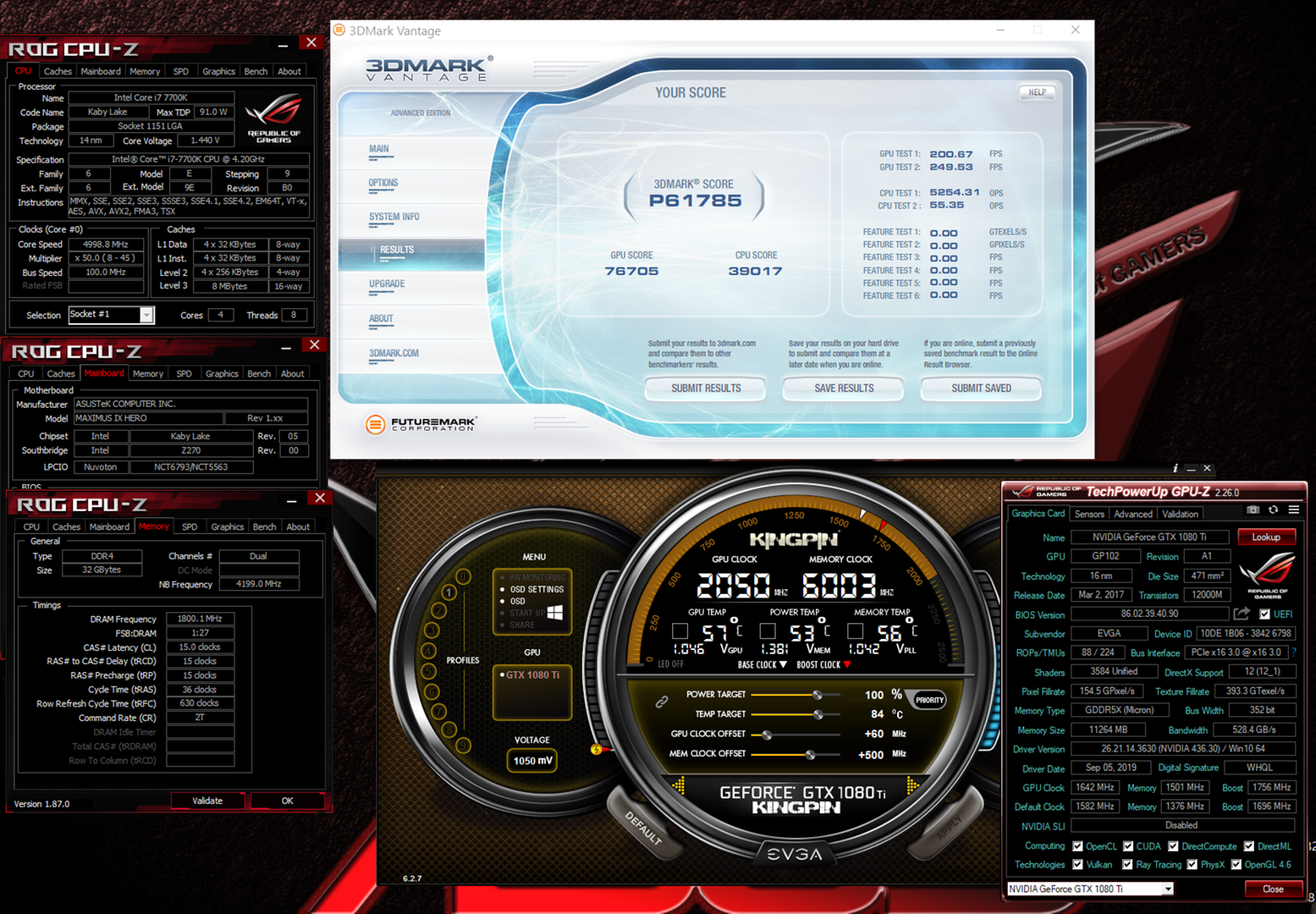Tick the MEMORY TEMP checkbox in Precision

[x=856, y=630]
